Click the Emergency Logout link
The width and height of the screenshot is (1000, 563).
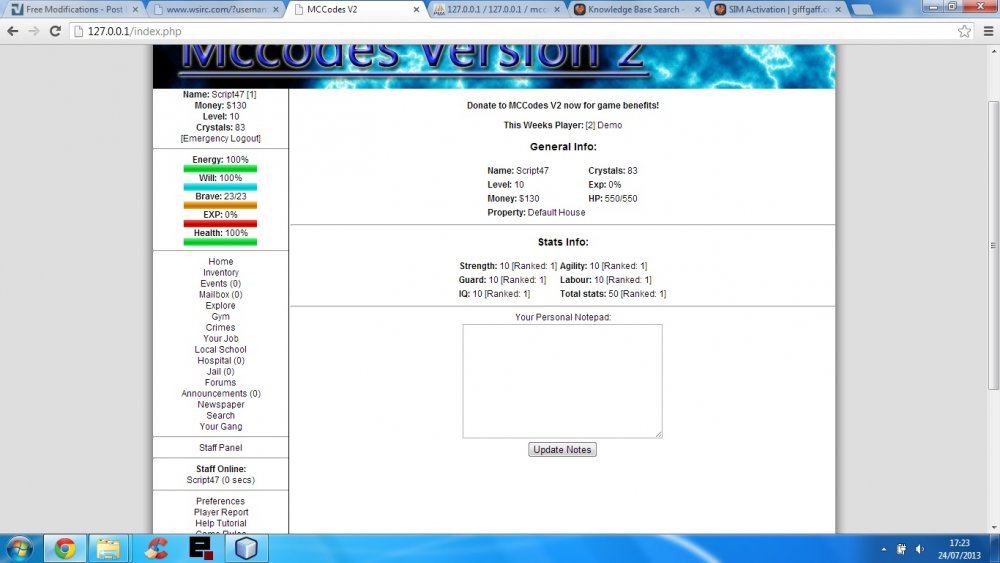point(221,139)
